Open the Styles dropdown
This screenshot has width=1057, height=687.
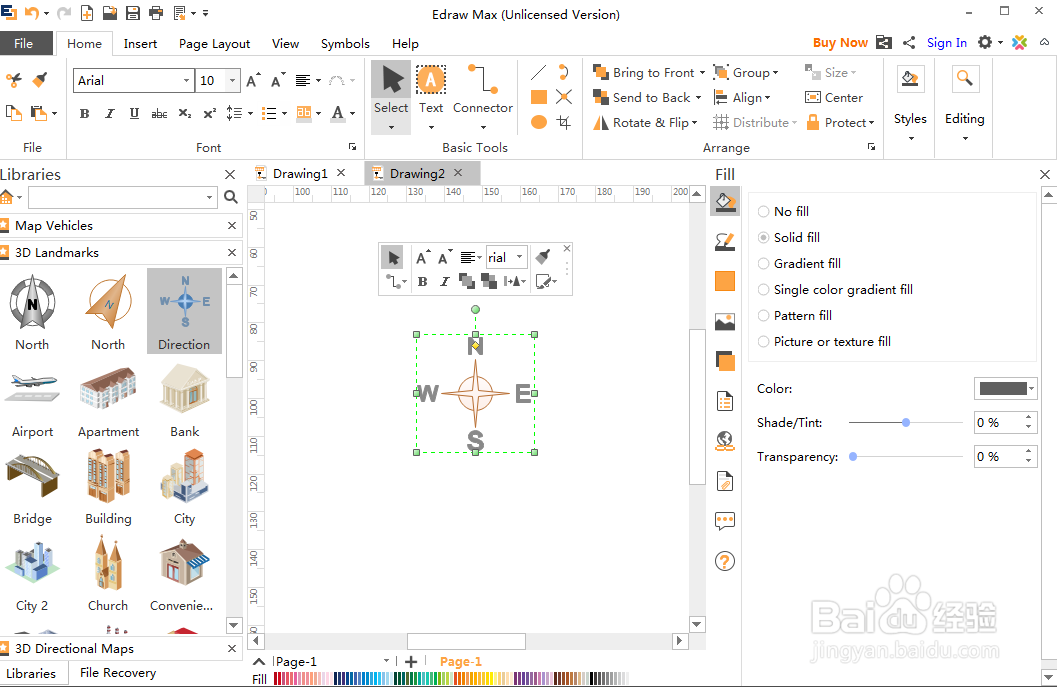click(910, 104)
